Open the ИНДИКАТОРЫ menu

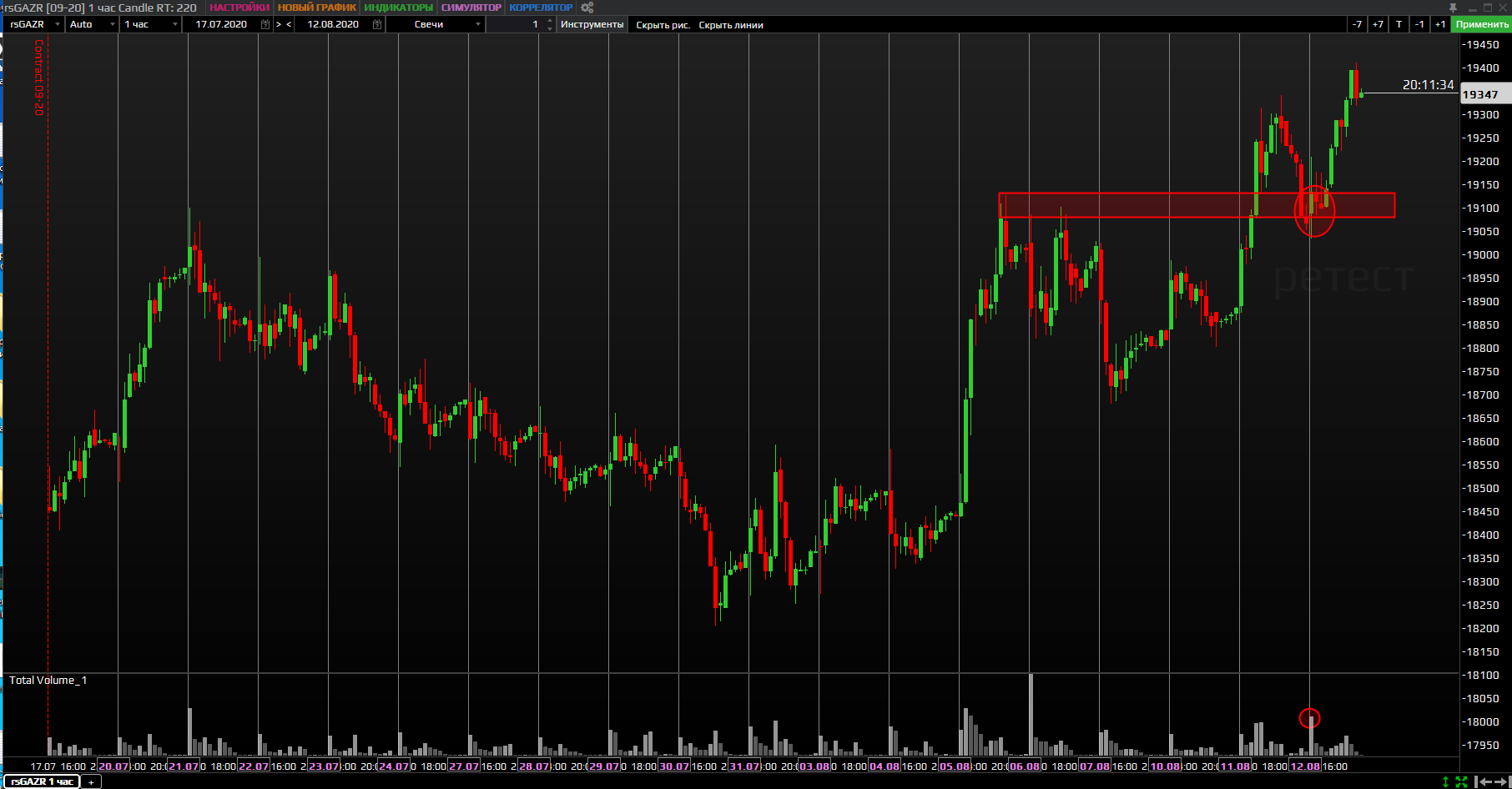399,8
